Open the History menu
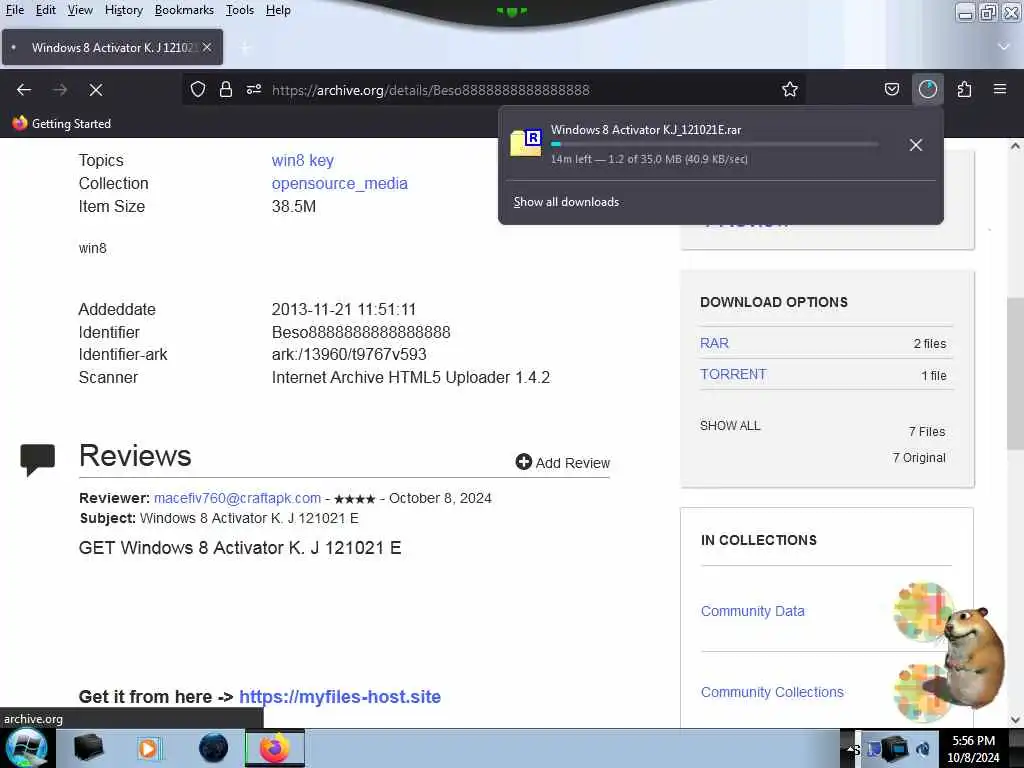 click(123, 10)
